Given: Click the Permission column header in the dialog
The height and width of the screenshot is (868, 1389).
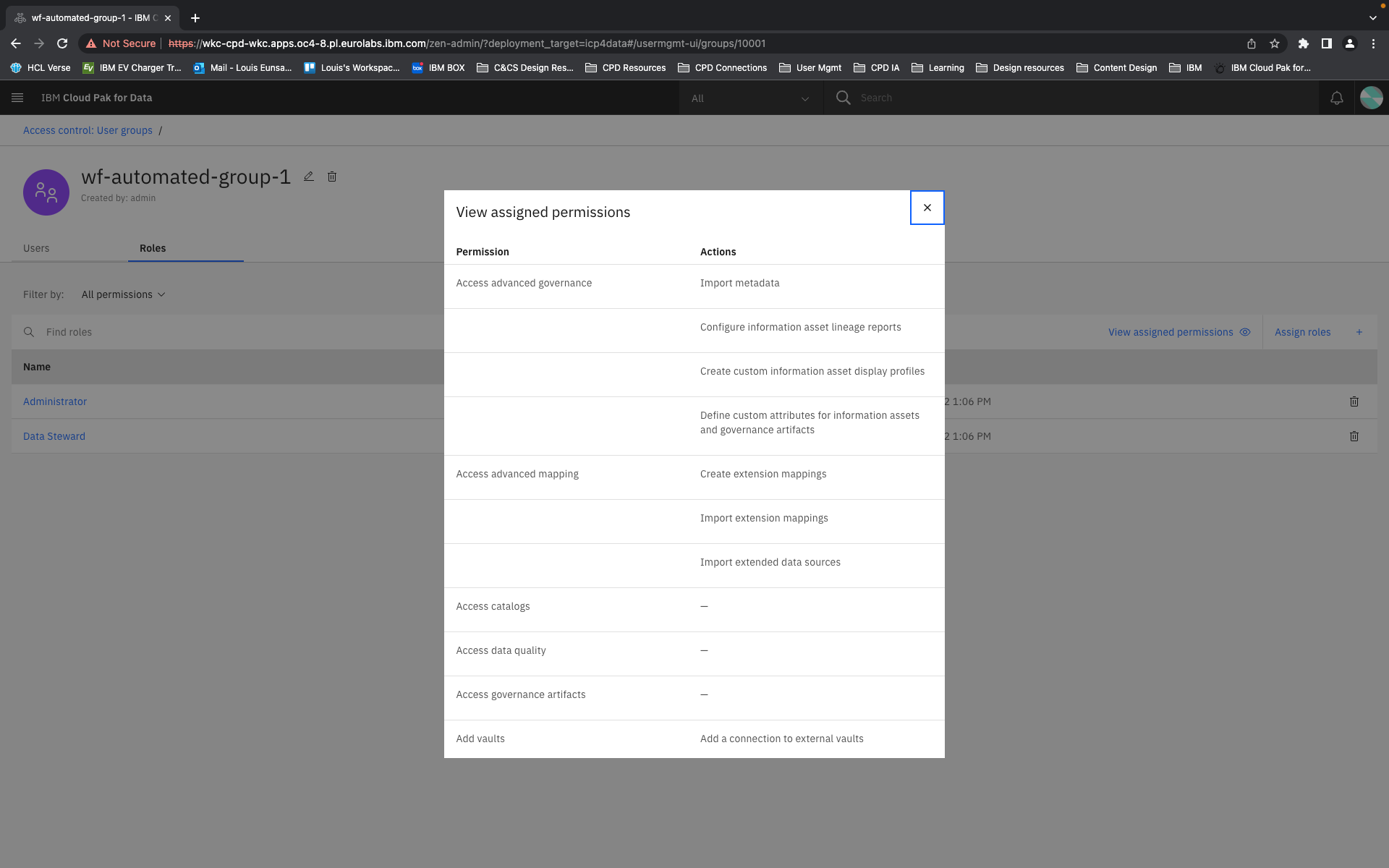Looking at the screenshot, I should point(483,252).
